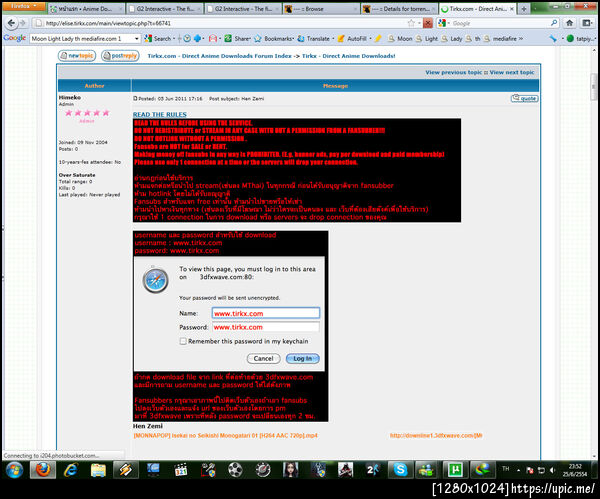
Task: Open Bookmarks star in Google toolbar
Action: (x=274, y=39)
